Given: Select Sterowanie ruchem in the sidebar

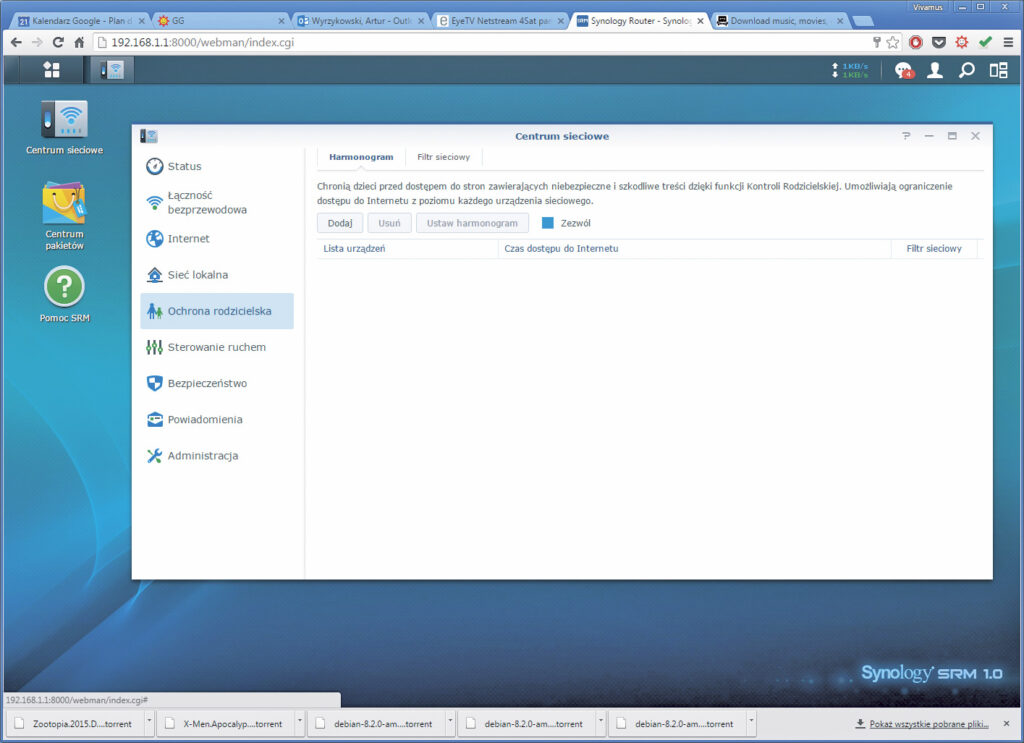Looking at the screenshot, I should 216,347.
